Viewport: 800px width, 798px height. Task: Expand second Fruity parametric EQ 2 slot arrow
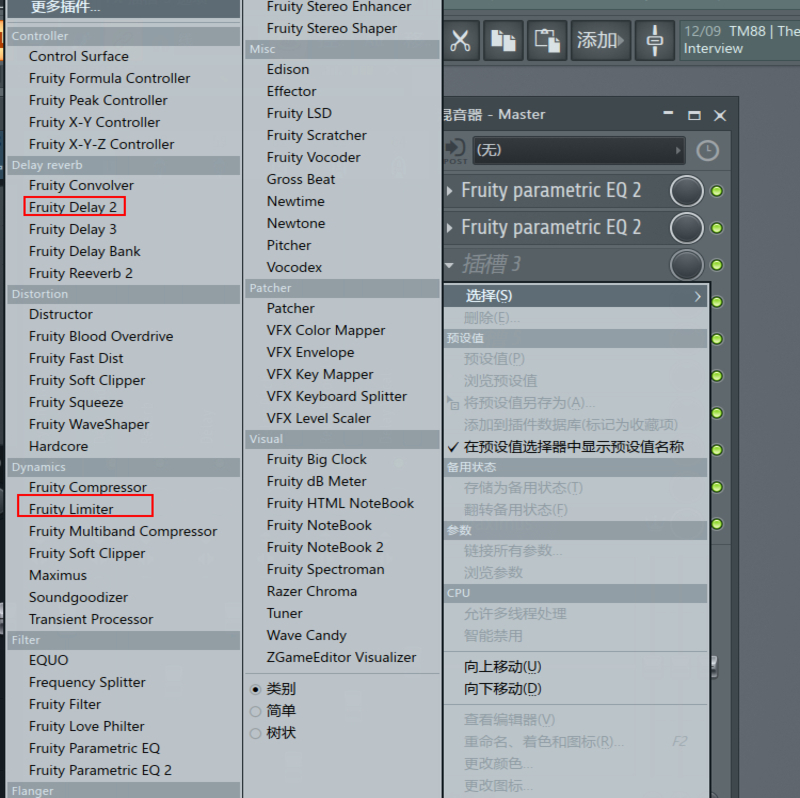(x=449, y=228)
